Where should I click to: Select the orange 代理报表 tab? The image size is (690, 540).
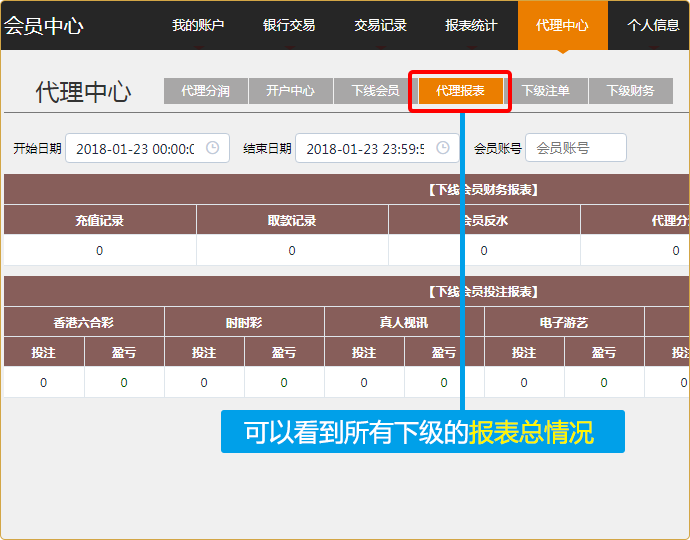point(461,91)
